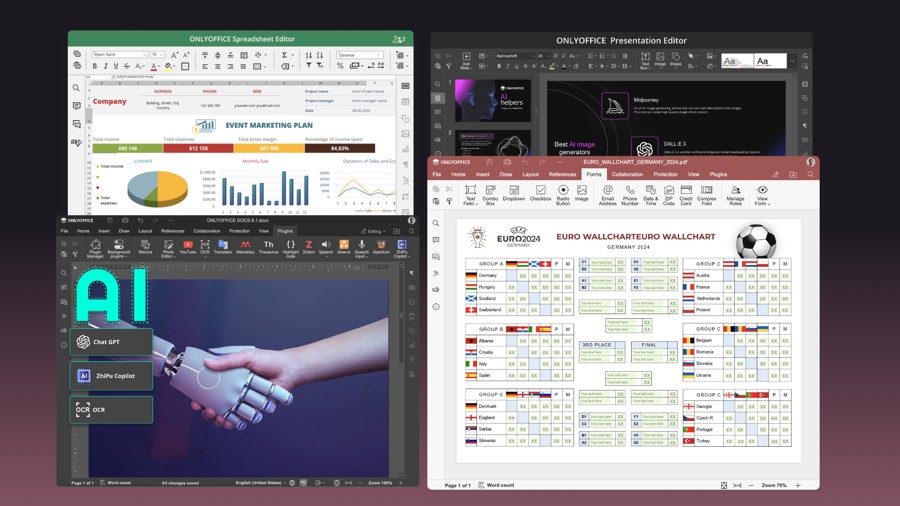
Task: Launch the draw.io plugin
Action: 344,247
